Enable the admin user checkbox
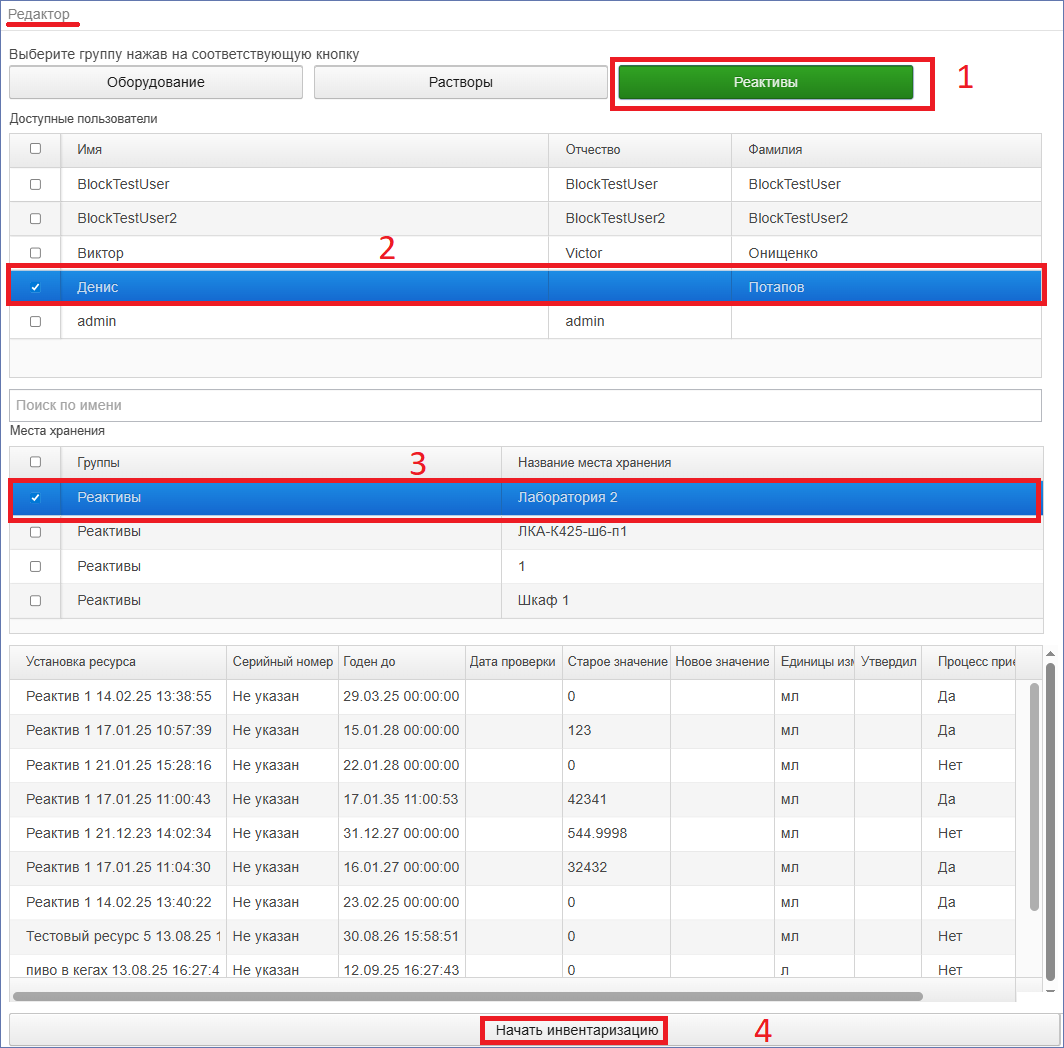1064x1048 pixels. click(35, 322)
